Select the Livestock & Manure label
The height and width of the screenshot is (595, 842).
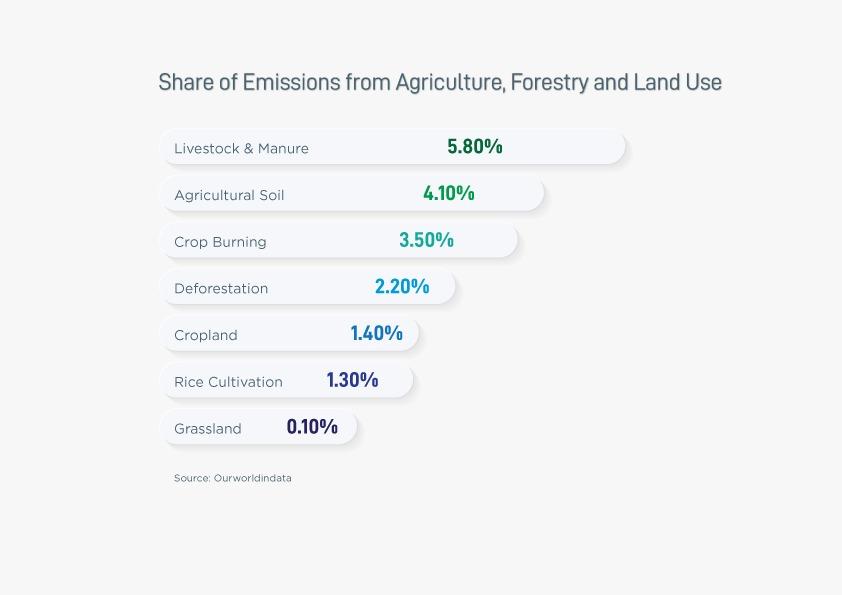241,148
